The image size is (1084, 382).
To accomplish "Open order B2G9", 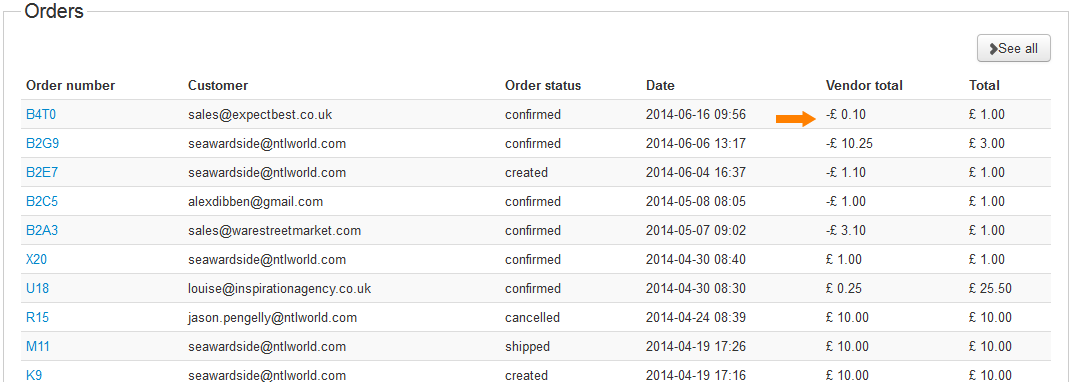I will (43, 144).
